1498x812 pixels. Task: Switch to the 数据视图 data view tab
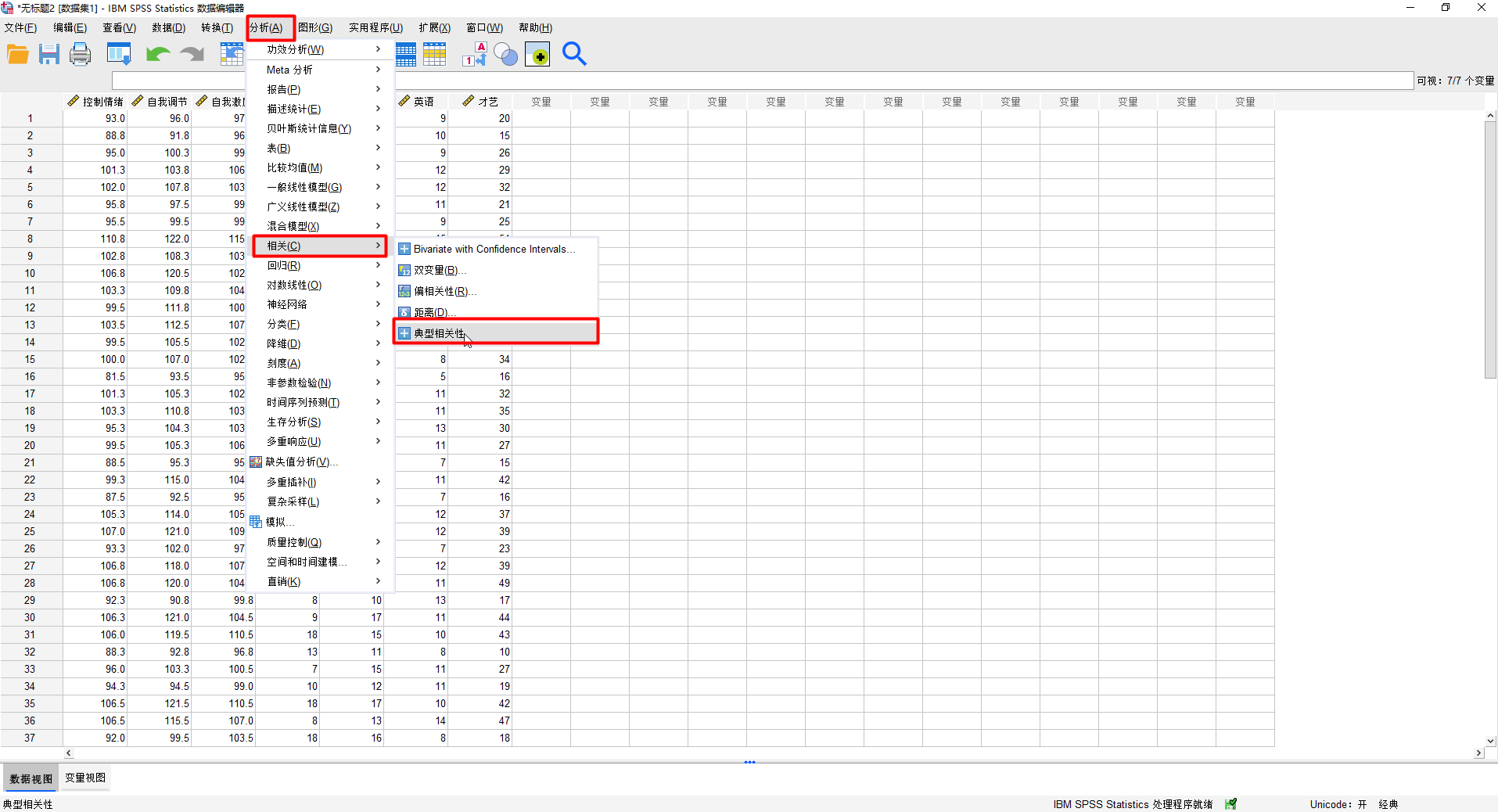[x=31, y=778]
